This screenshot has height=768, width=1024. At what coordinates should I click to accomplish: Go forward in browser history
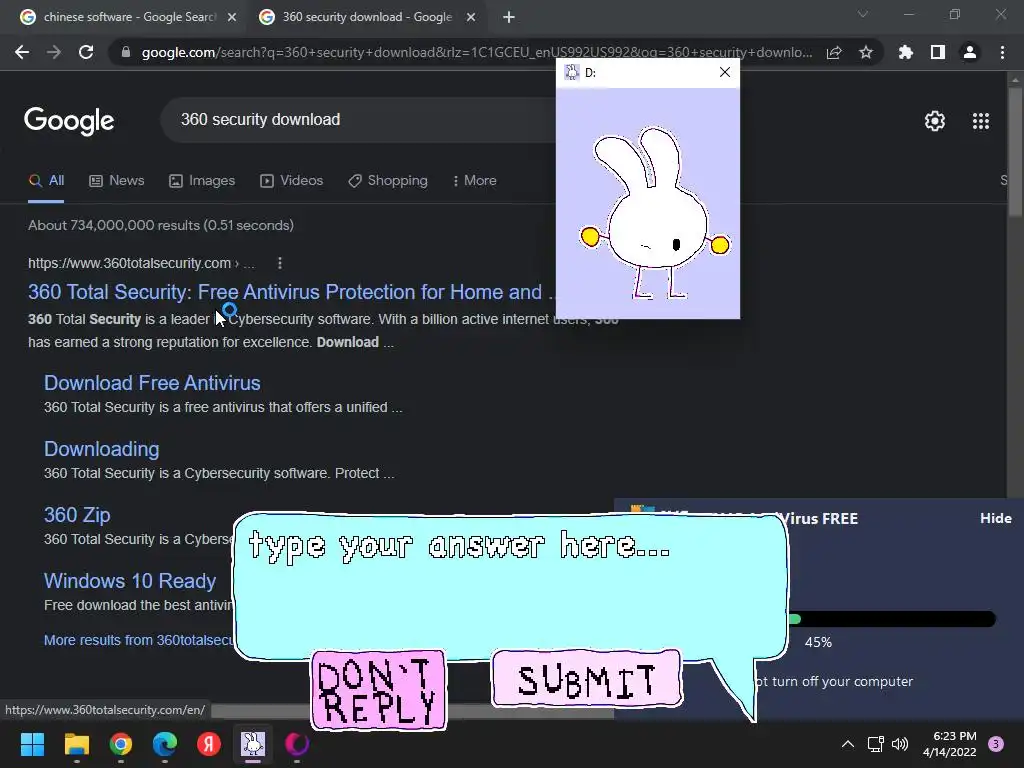[54, 52]
